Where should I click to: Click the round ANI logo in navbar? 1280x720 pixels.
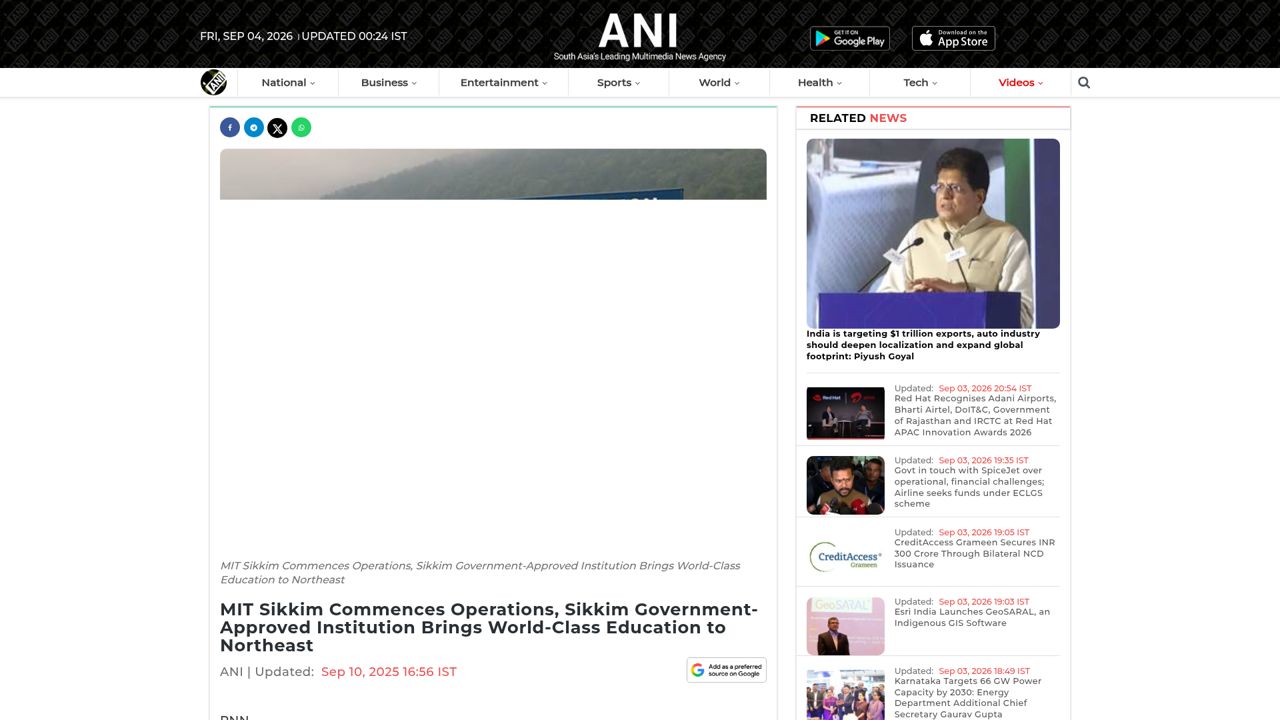[x=213, y=83]
